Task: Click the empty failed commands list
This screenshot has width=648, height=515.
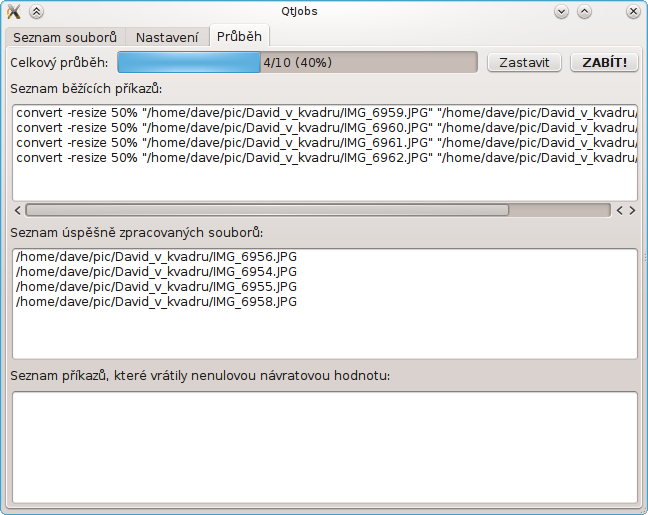Action: pos(324,447)
